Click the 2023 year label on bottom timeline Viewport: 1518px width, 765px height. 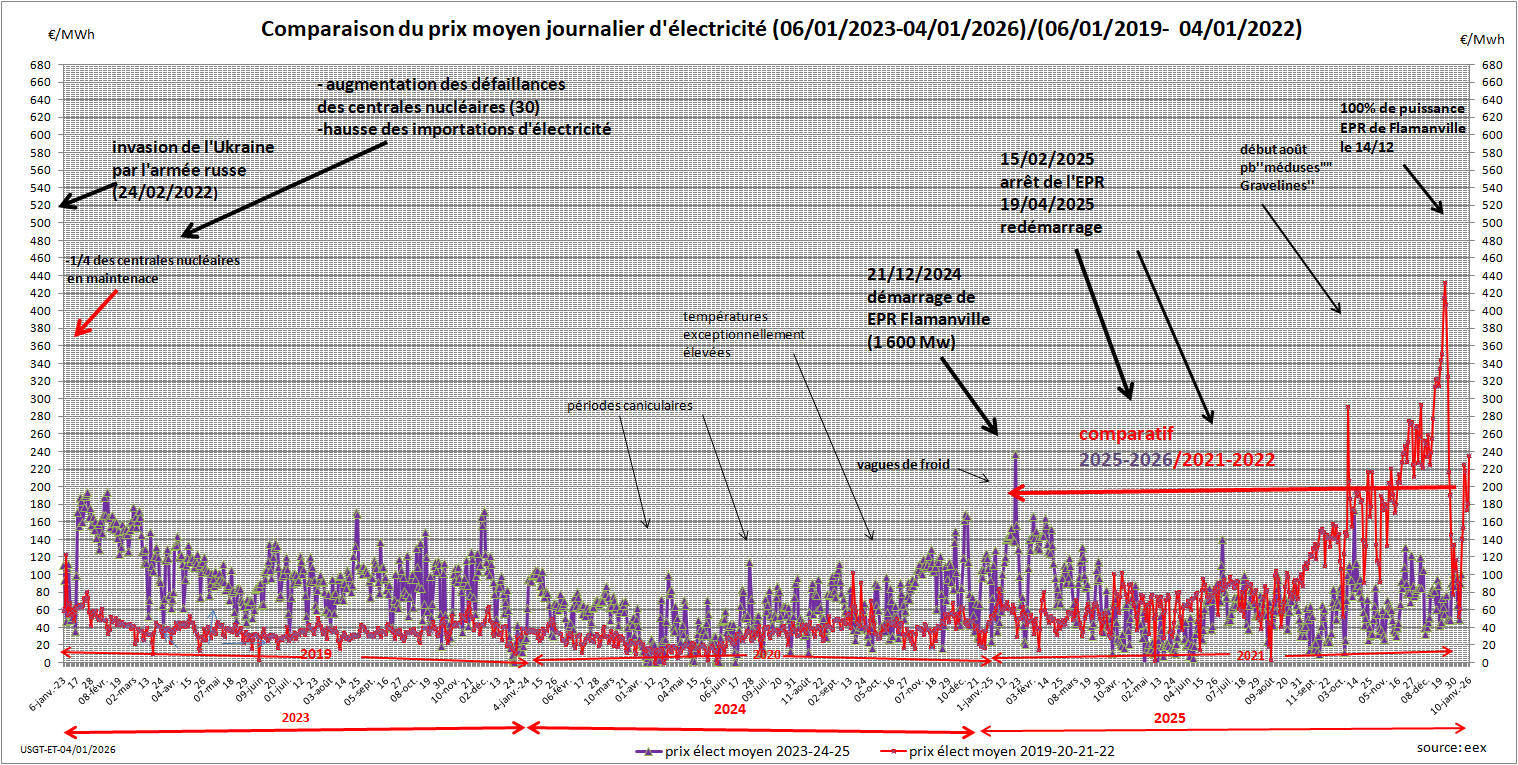click(x=294, y=718)
